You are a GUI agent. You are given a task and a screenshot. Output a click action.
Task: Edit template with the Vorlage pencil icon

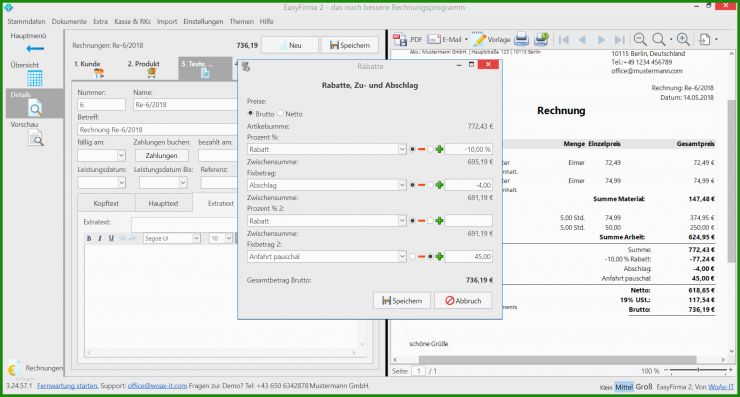pyautogui.click(x=478, y=39)
